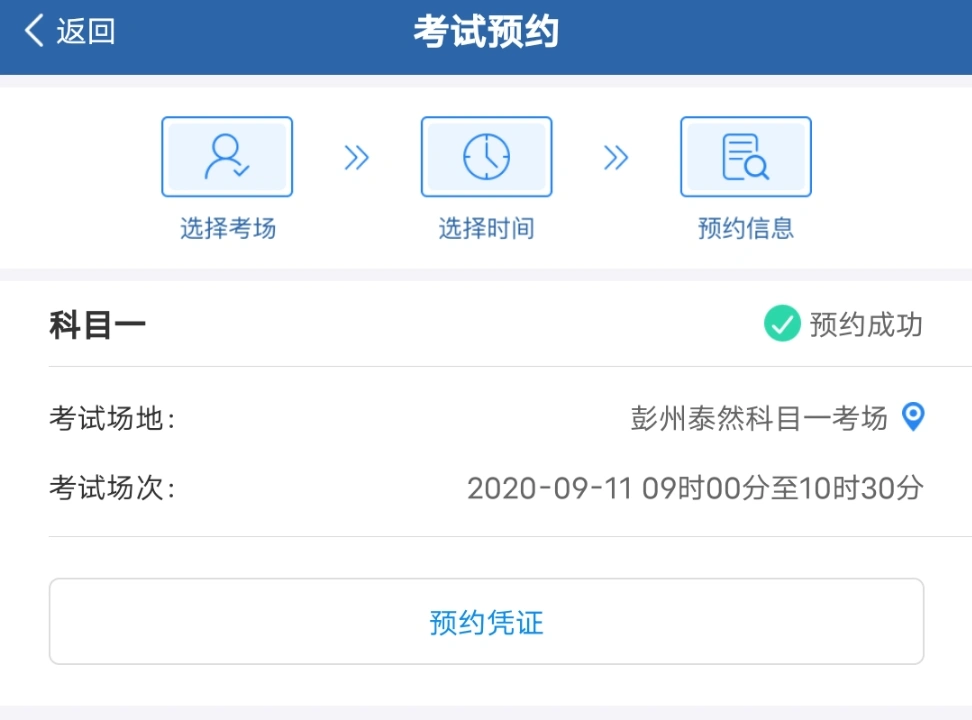Tap the blue map location pin icon
972x720 pixels.
click(x=913, y=417)
